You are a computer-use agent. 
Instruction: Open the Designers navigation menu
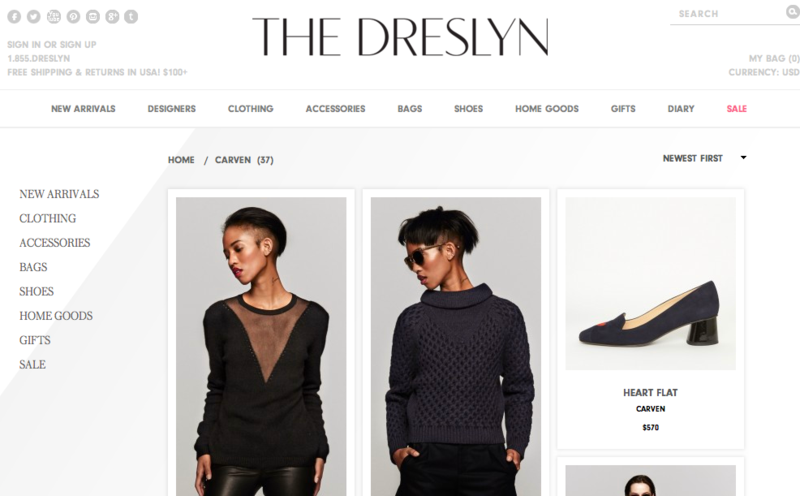[171, 109]
